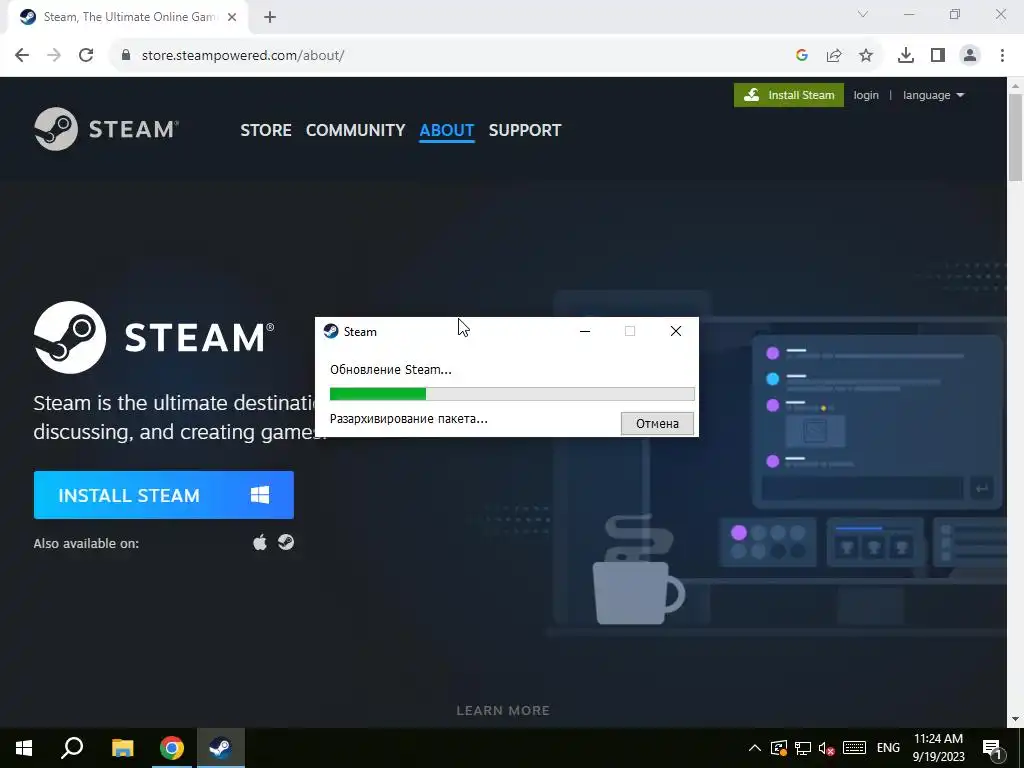Select the SteamOS download icon
This screenshot has width=1024, height=768.
click(x=286, y=542)
